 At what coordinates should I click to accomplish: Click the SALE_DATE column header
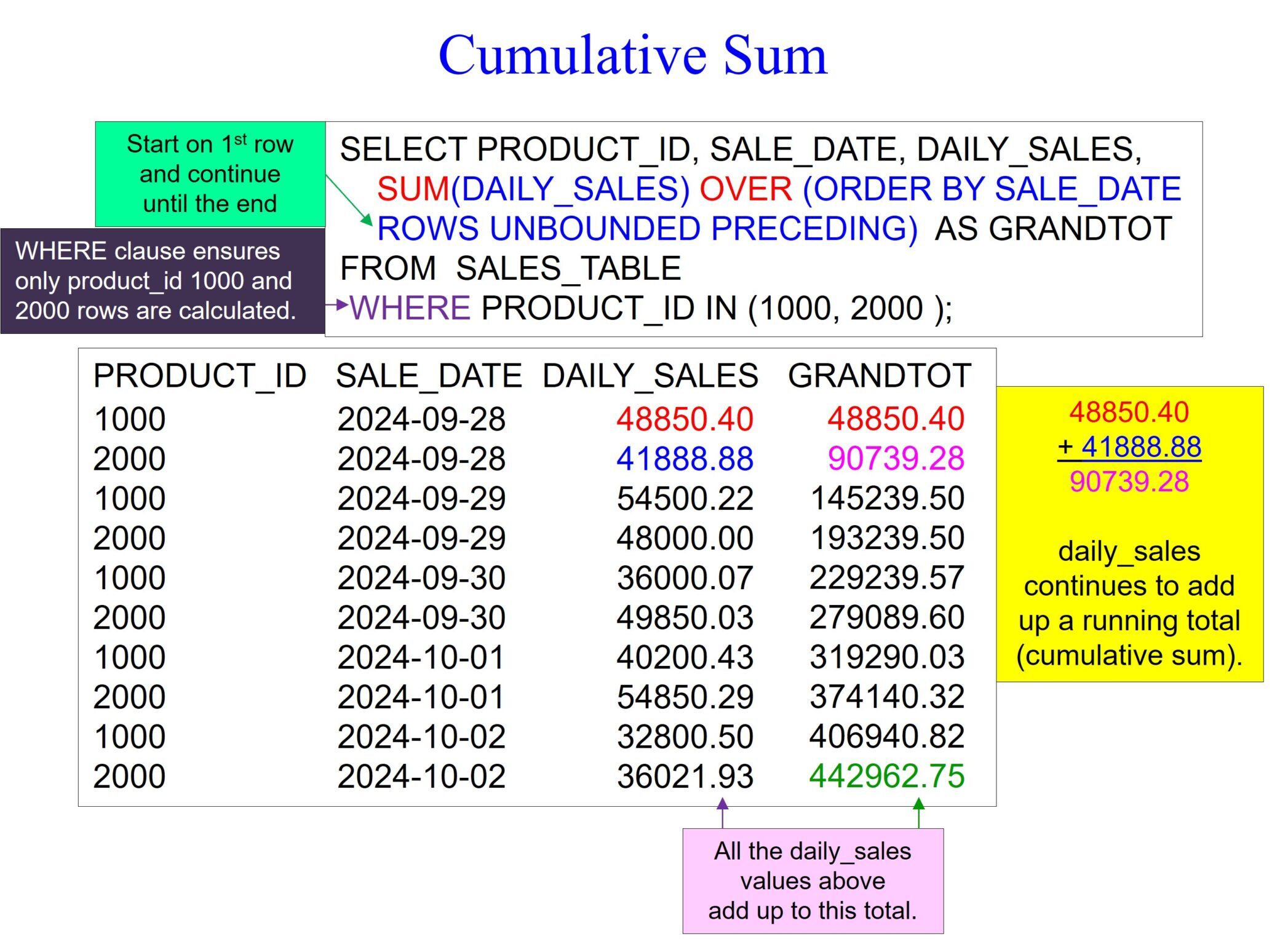click(x=429, y=376)
